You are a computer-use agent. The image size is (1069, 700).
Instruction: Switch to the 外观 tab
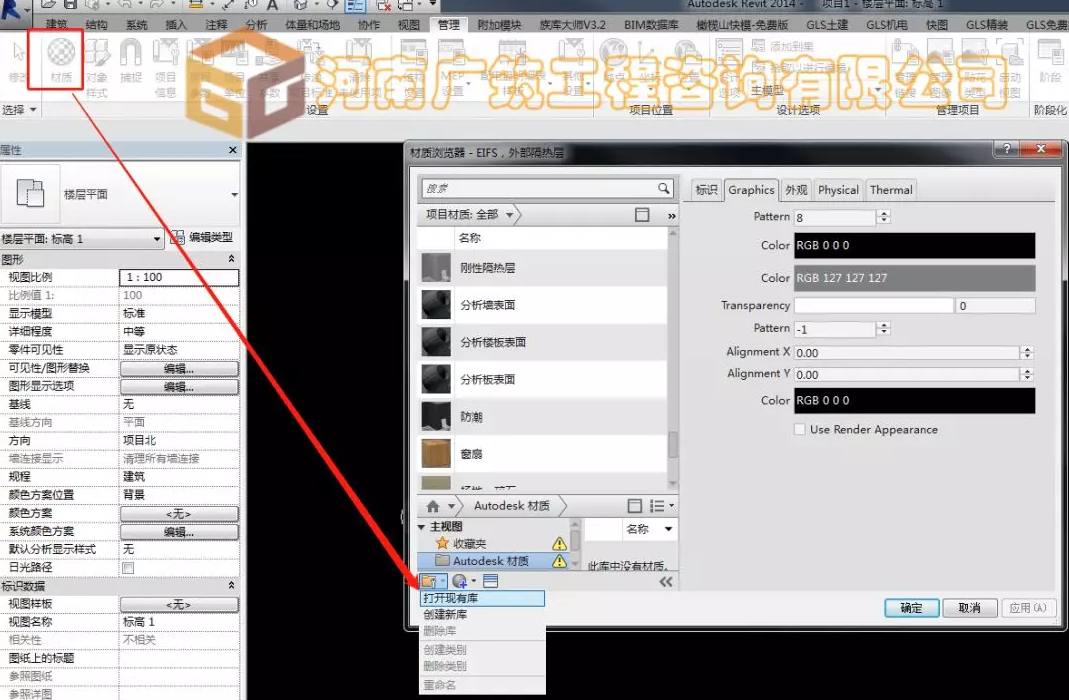pos(796,189)
